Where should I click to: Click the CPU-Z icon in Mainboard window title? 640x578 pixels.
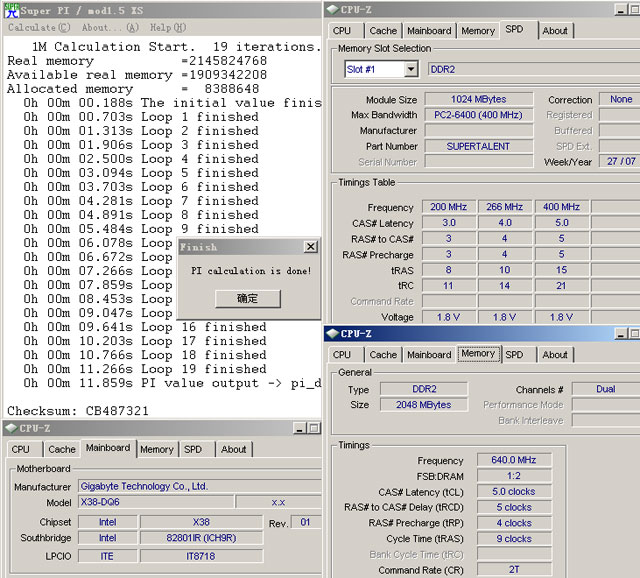(x=10, y=428)
